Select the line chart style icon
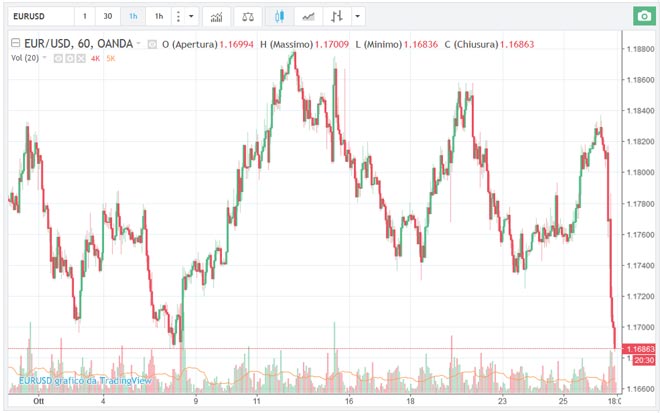660x413 pixels. tap(309, 17)
